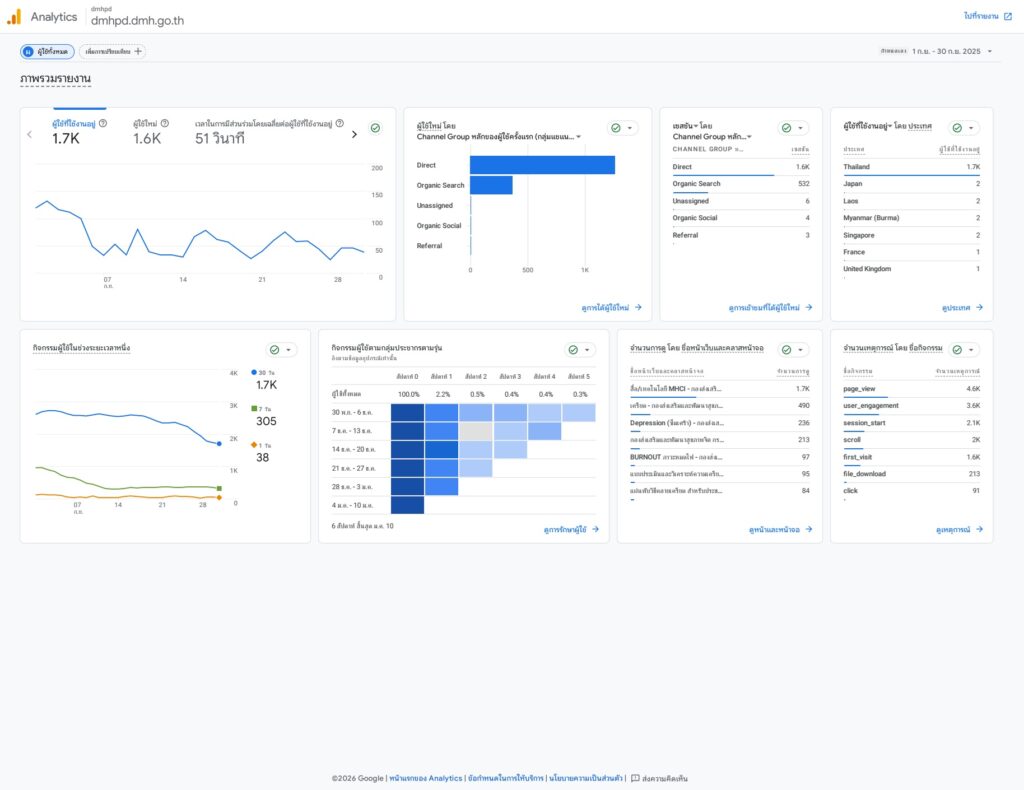Show previous metrics with the left chevron arrow

(x=29, y=134)
